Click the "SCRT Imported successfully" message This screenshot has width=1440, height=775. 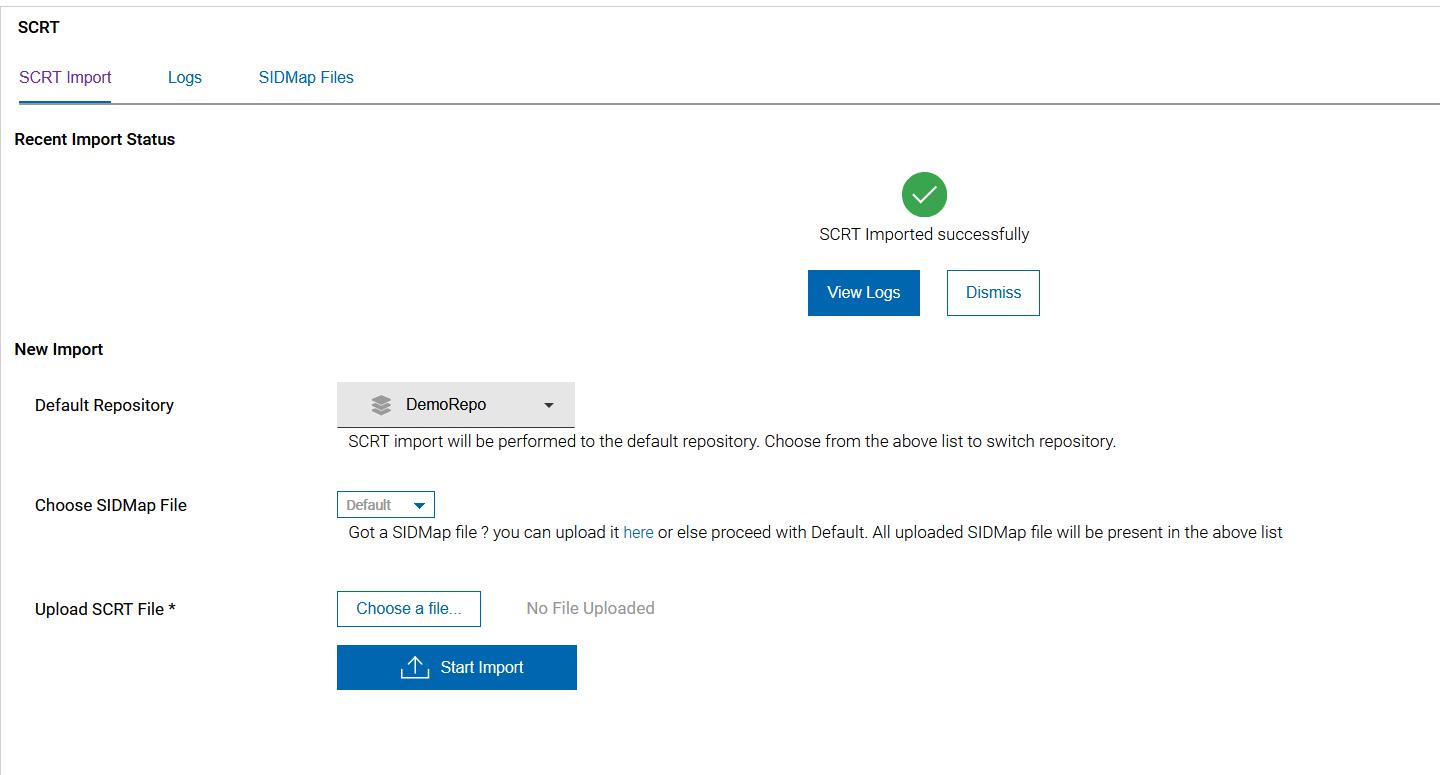pos(924,234)
